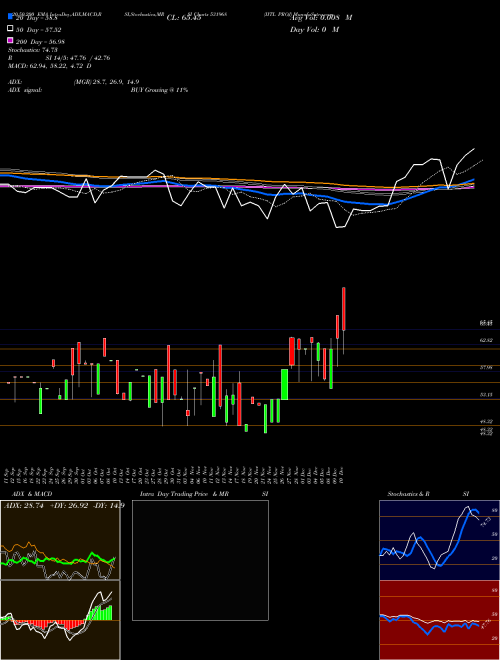Image resolution: width=500 pixels, height=660 pixels.
Task: Open the ADX indicator chart thumbnail
Action: pyautogui.click(x=60, y=540)
